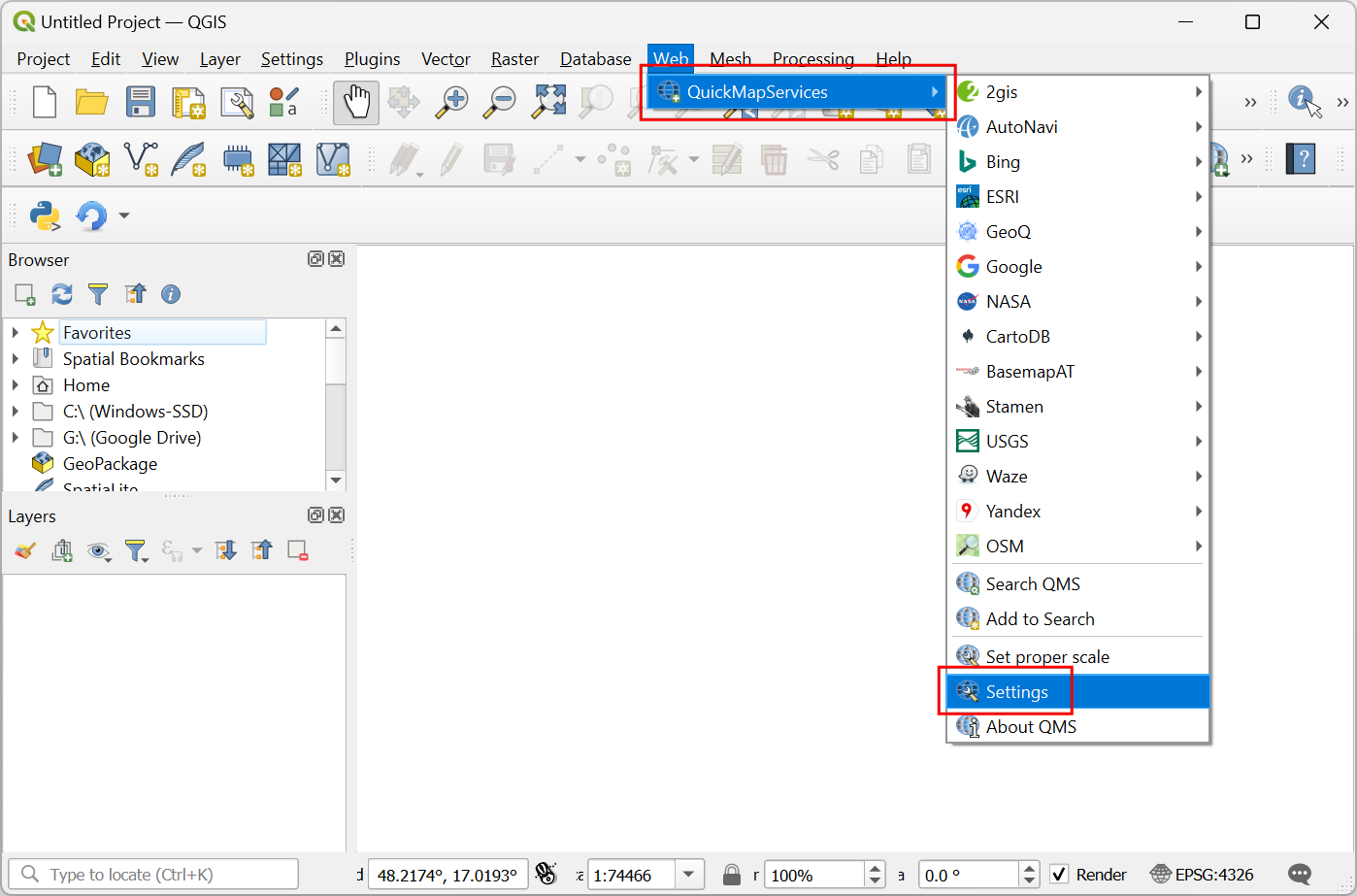Click Search QMS menu entry

(x=1033, y=584)
